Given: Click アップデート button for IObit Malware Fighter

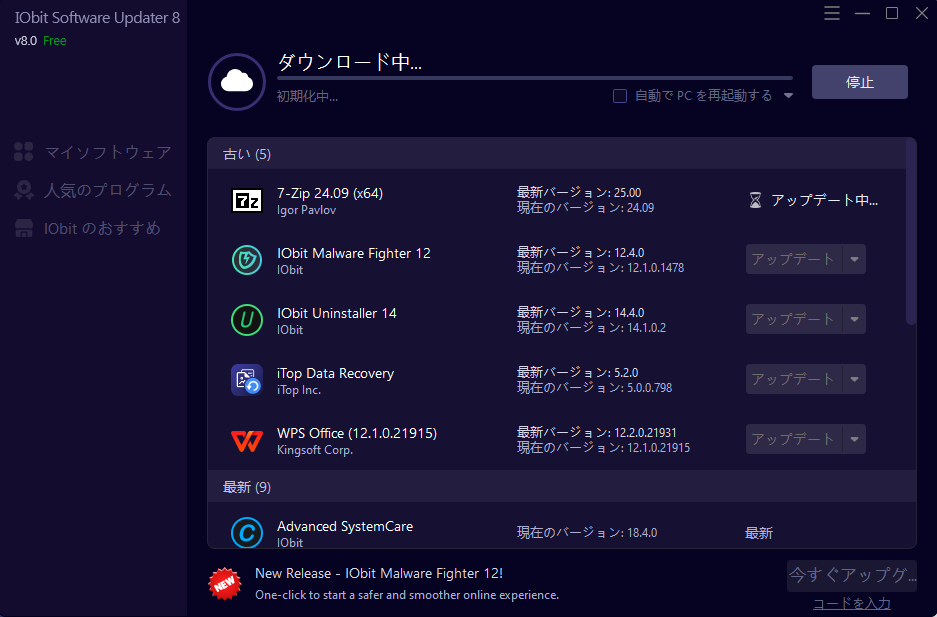Looking at the screenshot, I should click(x=794, y=259).
